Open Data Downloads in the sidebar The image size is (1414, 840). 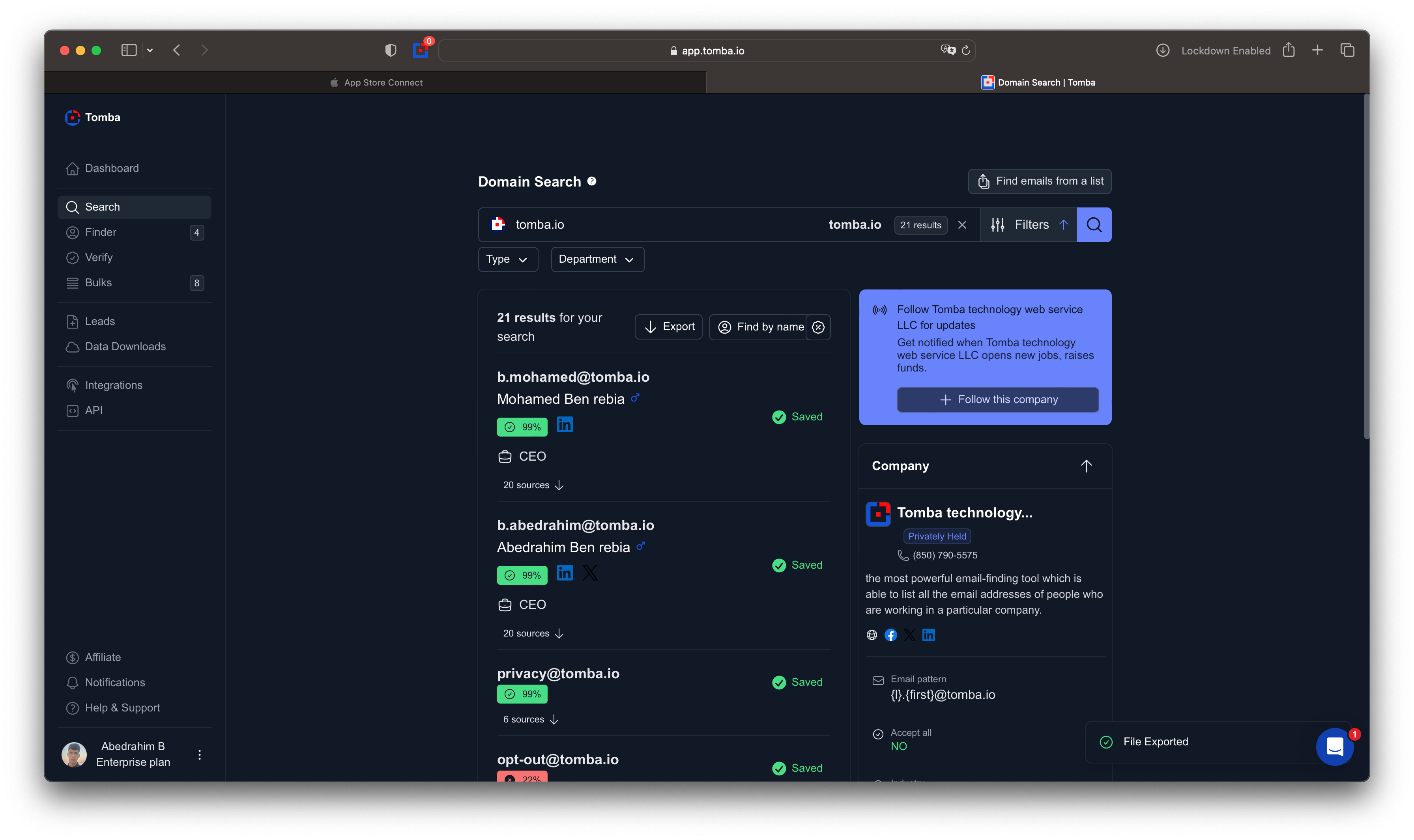134,346
